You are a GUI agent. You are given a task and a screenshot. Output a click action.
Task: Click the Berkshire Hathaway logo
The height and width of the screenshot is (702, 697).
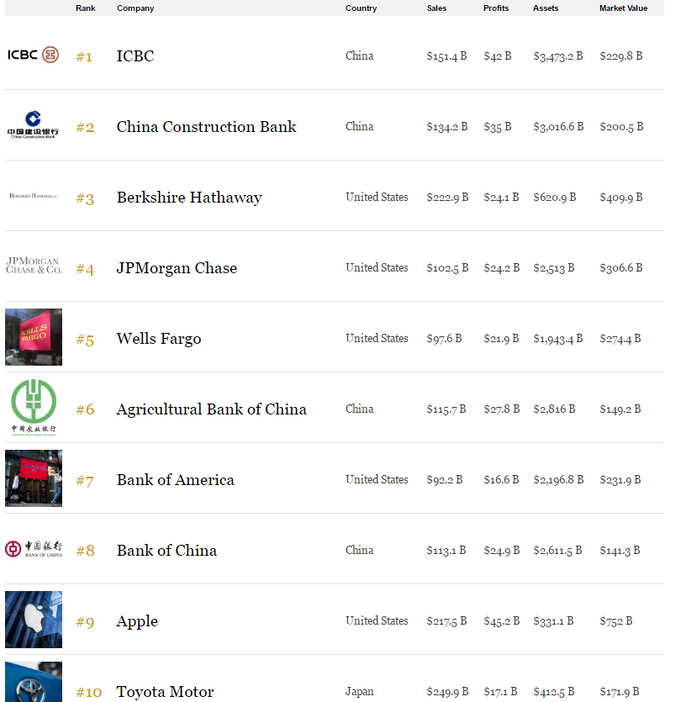(x=33, y=196)
